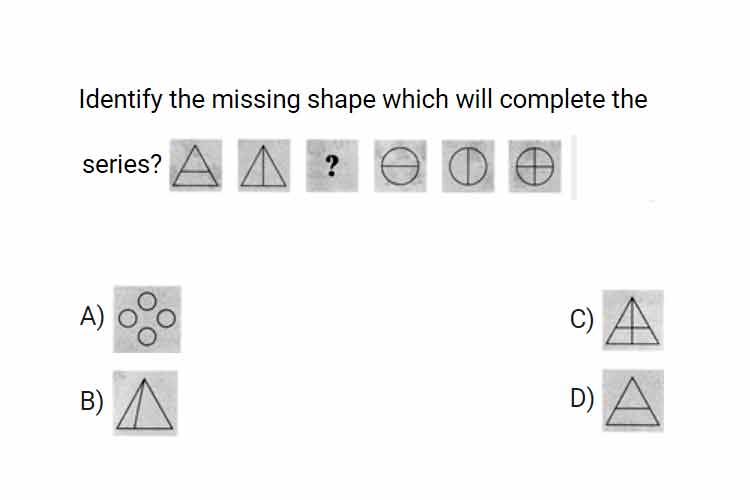Click the rightmost circle in option A

tap(166, 318)
